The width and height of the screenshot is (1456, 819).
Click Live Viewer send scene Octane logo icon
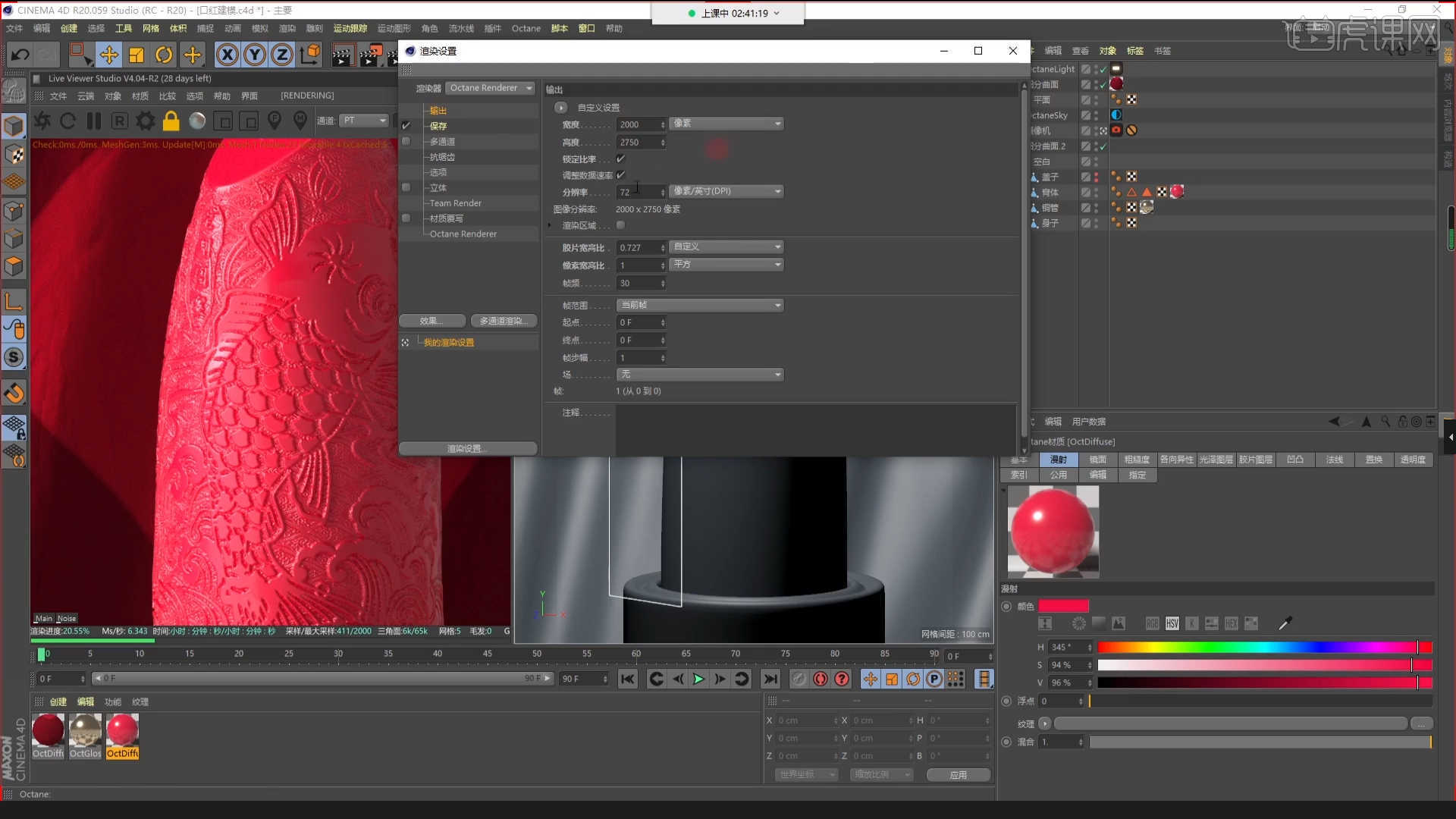tap(42, 121)
